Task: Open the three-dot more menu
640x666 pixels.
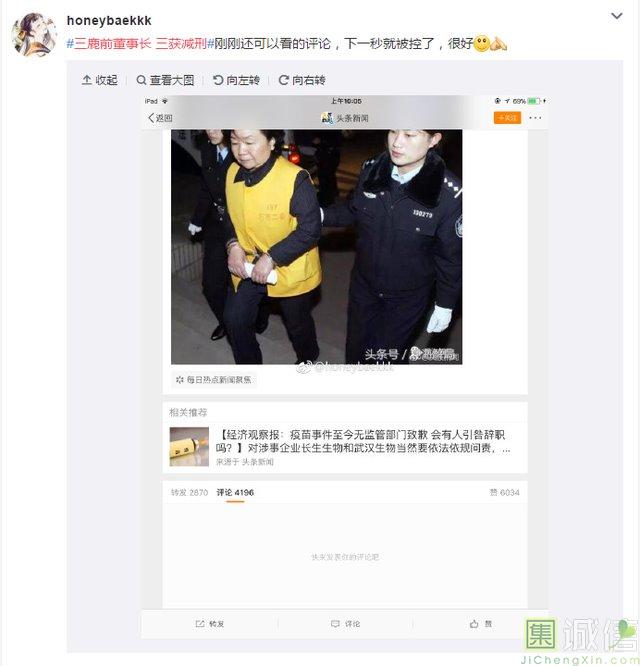Action: (x=535, y=118)
